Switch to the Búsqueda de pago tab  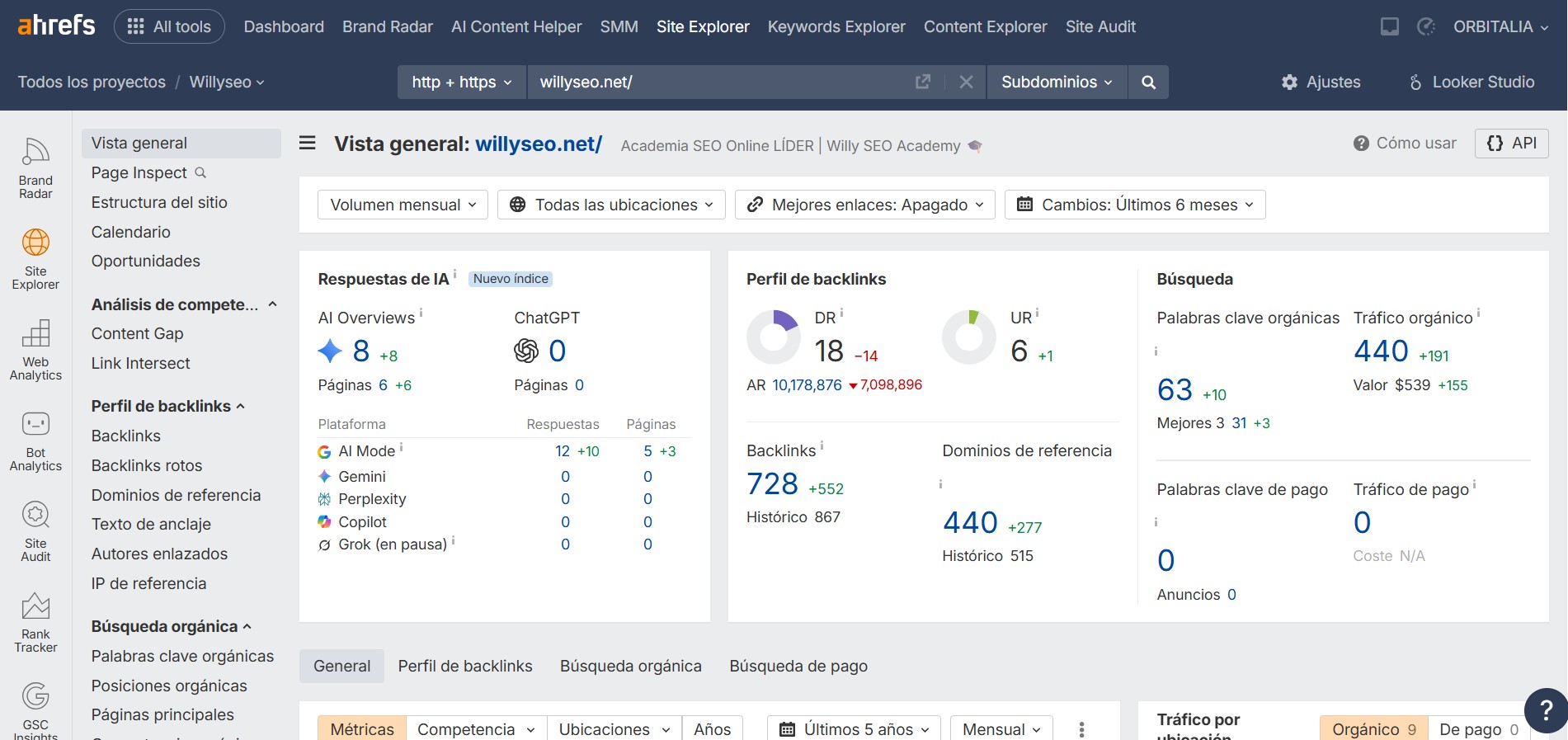coord(798,666)
